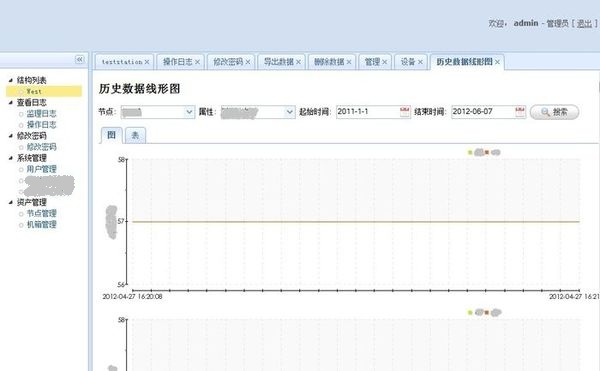Switch to the 删除数据 tab

329,62
